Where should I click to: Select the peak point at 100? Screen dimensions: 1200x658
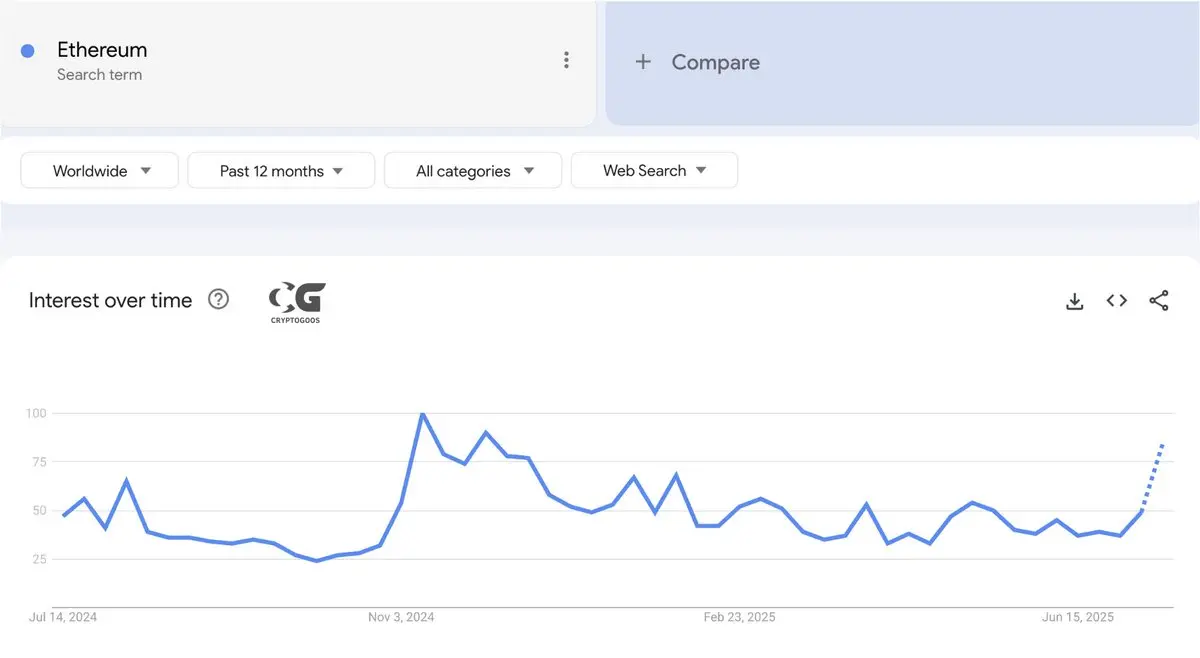422,413
